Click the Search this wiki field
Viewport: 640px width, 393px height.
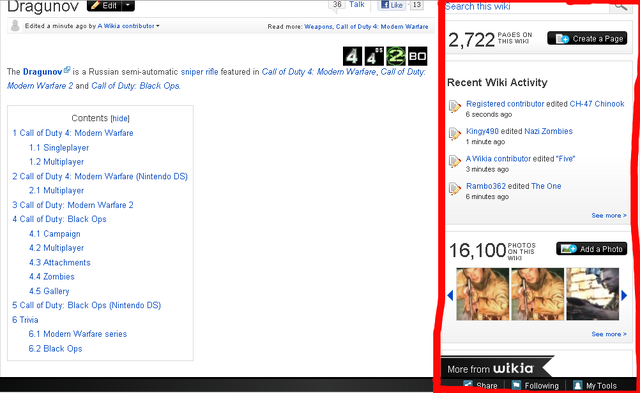(527, 6)
